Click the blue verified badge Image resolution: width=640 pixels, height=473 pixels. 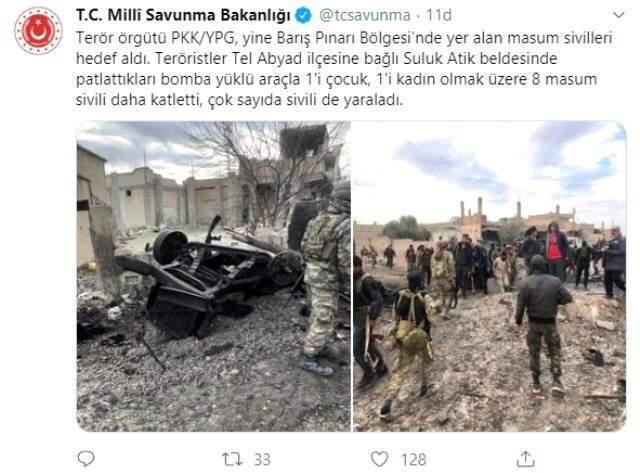[304, 16]
